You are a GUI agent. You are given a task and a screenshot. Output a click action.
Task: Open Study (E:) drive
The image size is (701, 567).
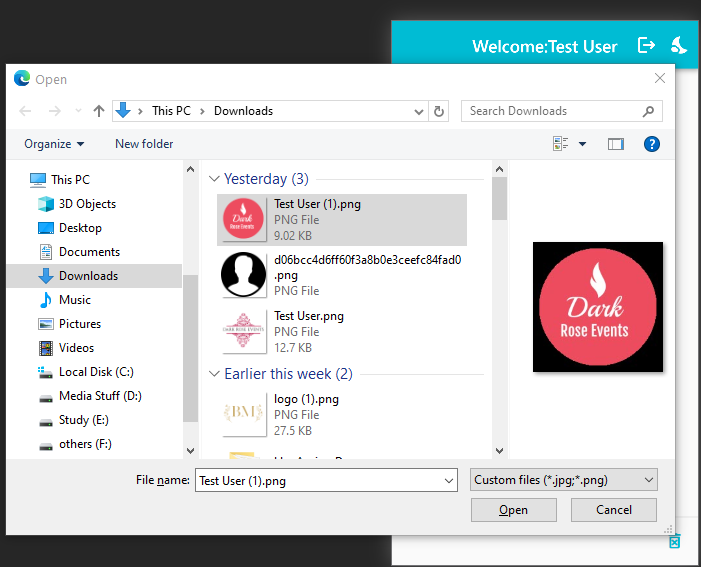tap(84, 420)
